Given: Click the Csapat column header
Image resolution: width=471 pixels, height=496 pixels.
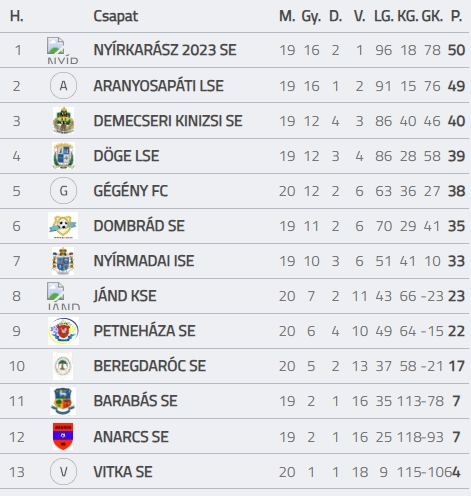Looking at the screenshot, I should point(116,16).
